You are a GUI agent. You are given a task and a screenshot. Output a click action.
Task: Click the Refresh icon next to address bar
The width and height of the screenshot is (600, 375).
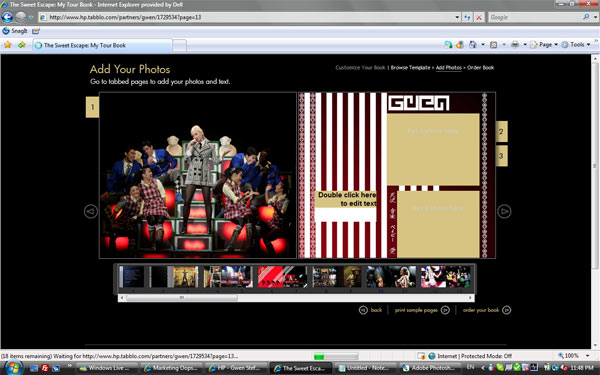467,17
